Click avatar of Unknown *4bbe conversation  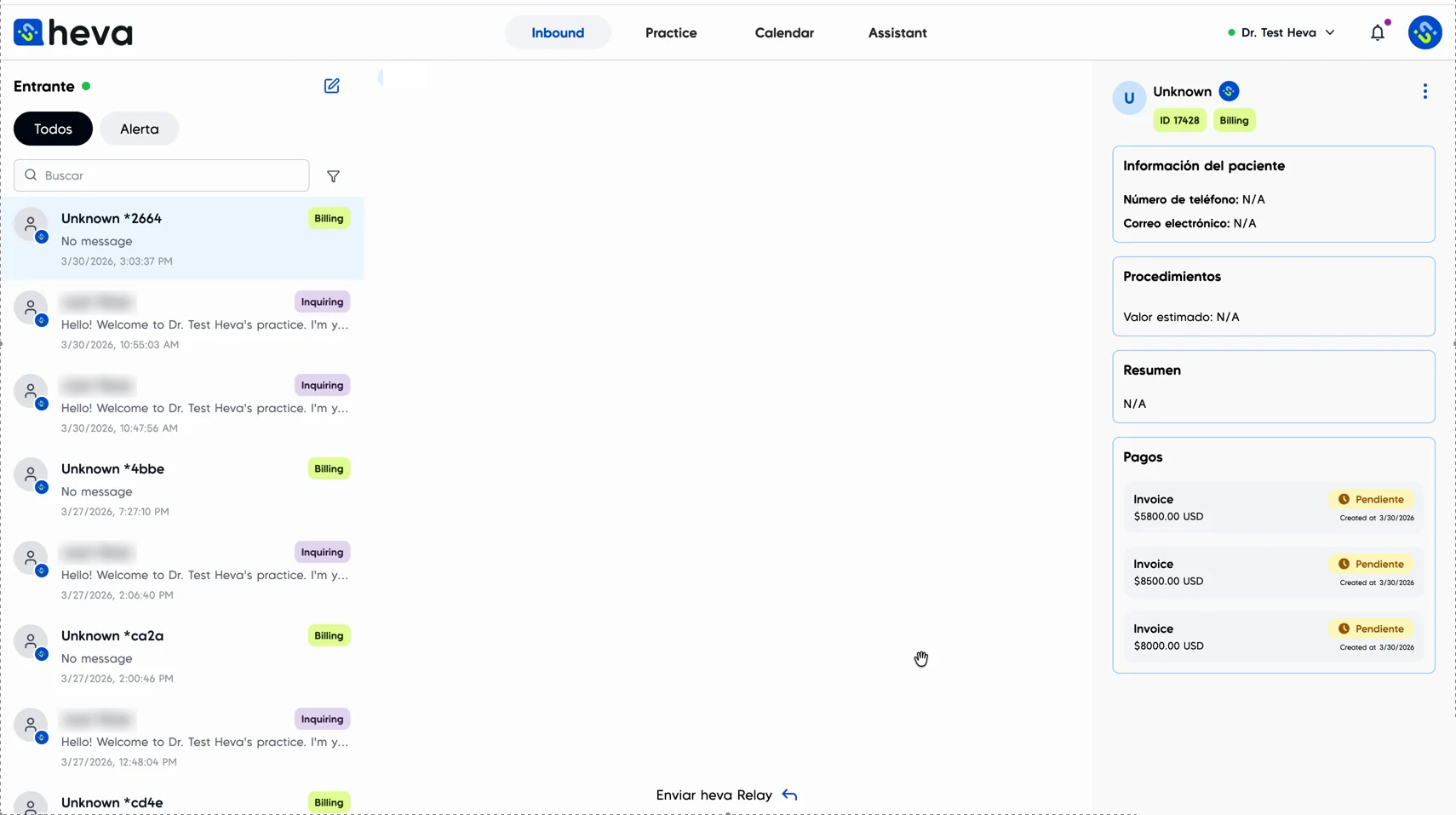click(x=31, y=475)
